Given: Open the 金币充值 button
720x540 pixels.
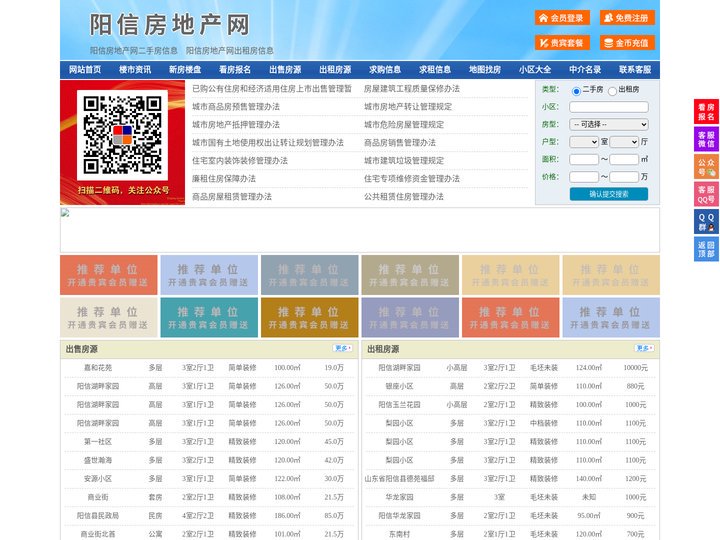Looking at the screenshot, I should (x=627, y=43).
